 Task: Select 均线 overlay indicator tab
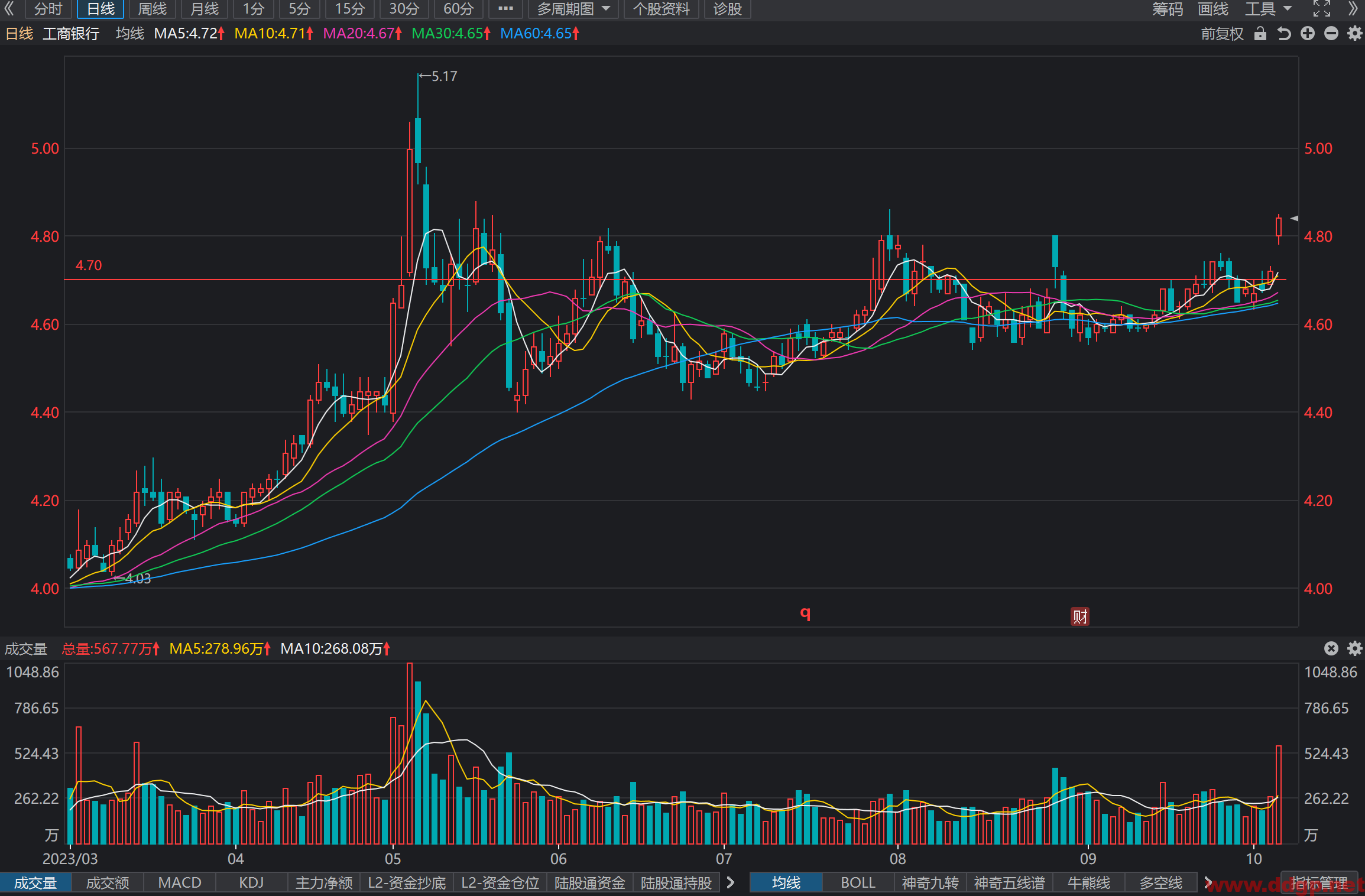click(786, 882)
